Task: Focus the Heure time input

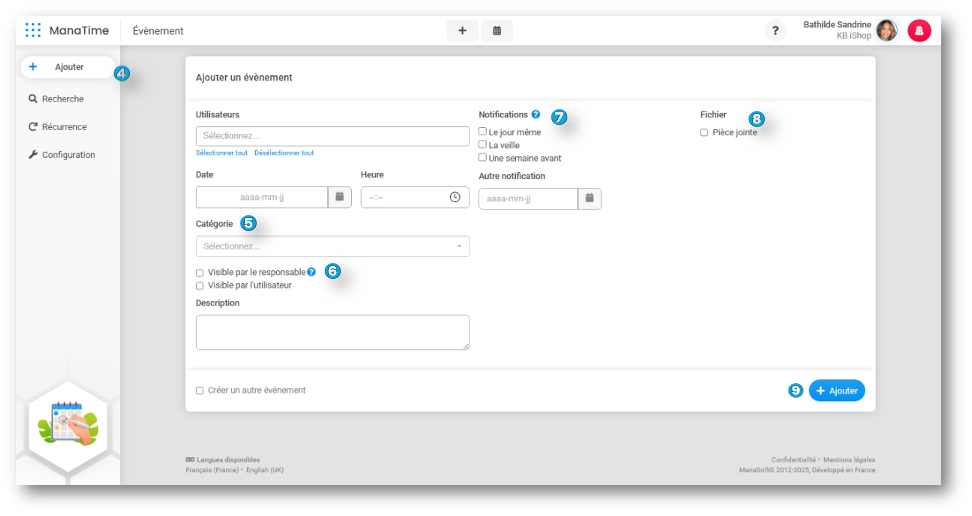Action: click(x=415, y=197)
